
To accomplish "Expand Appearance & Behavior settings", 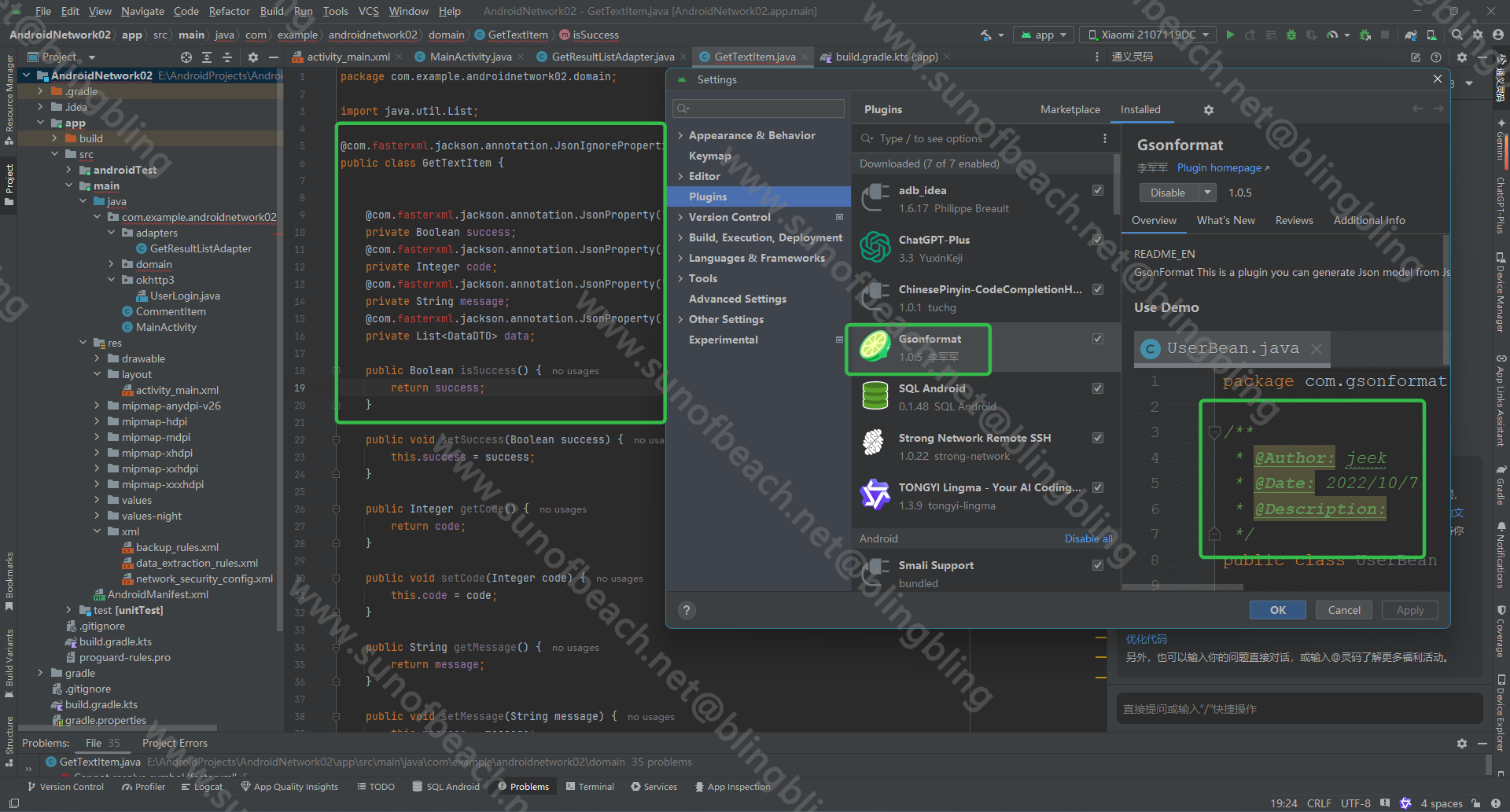I will coord(680,135).
